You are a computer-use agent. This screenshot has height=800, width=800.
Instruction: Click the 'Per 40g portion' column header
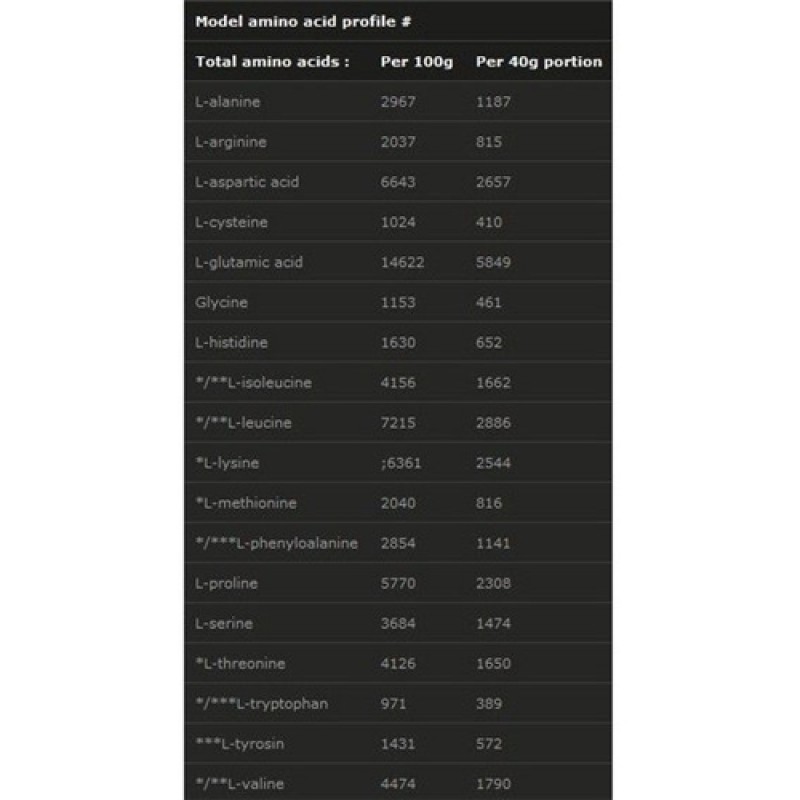(x=539, y=61)
